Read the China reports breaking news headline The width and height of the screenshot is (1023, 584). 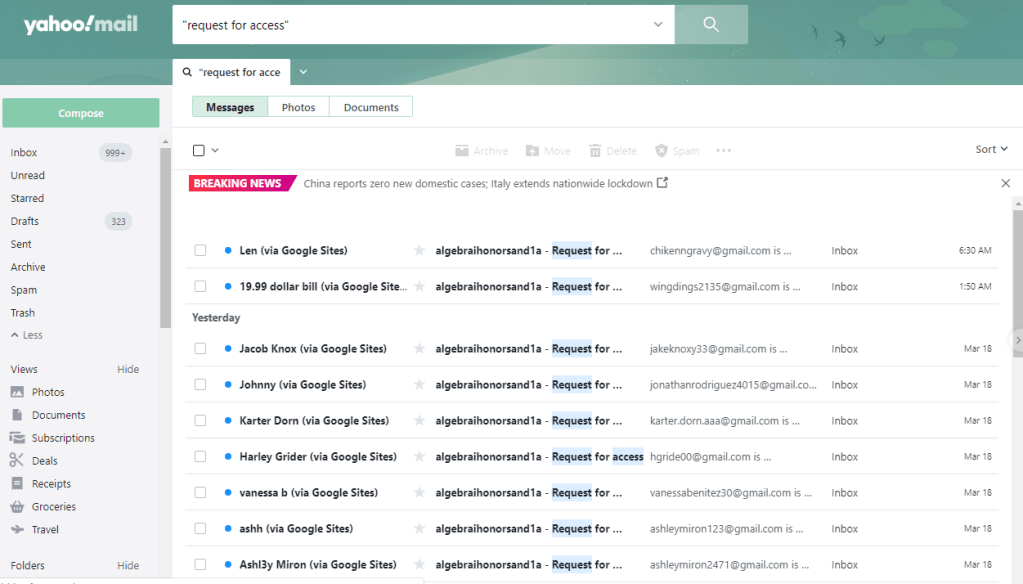(x=478, y=183)
